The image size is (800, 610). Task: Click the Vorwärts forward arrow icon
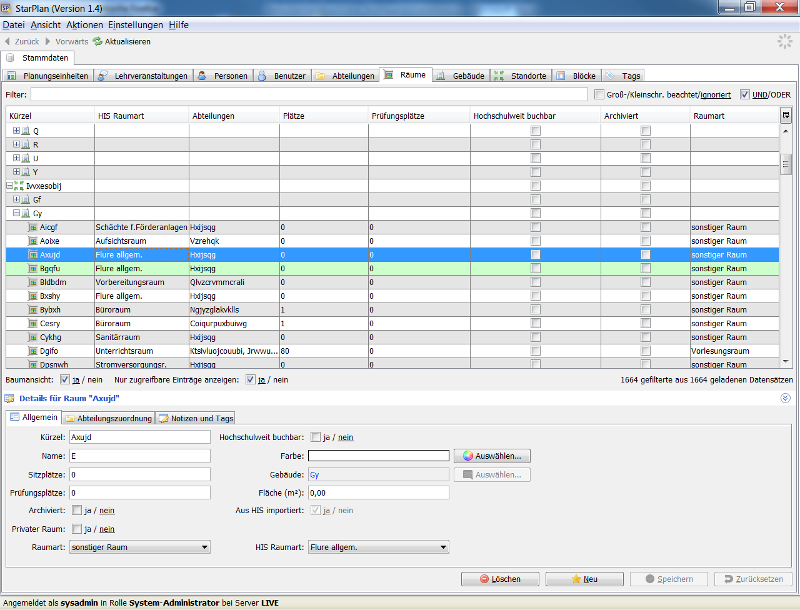point(48,41)
